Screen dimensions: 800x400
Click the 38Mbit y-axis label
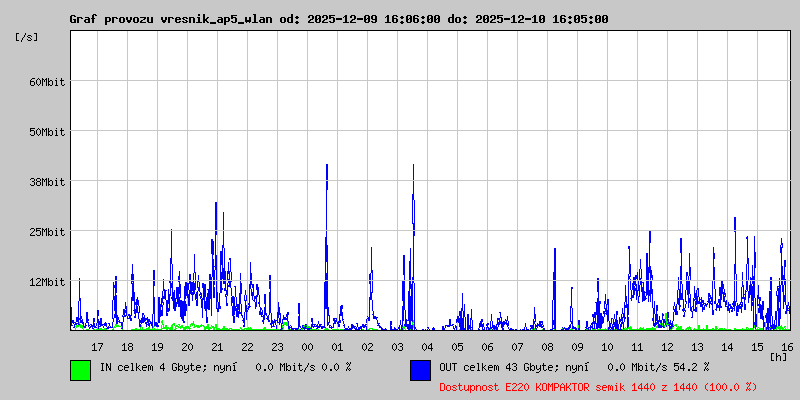[47, 182]
